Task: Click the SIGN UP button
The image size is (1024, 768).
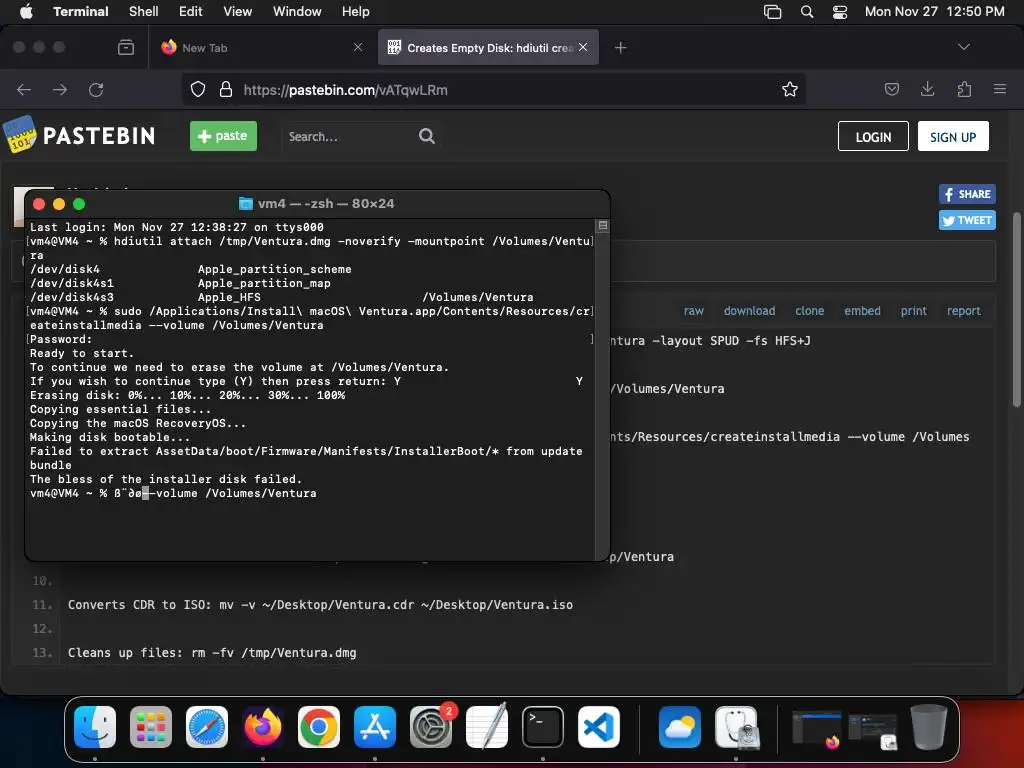Action: click(x=953, y=136)
